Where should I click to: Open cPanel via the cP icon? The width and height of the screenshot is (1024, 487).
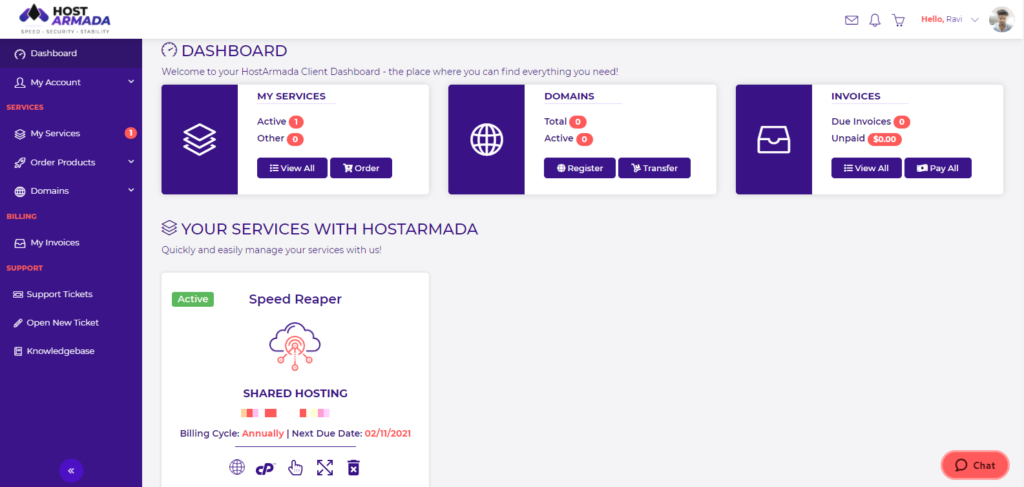coord(266,467)
